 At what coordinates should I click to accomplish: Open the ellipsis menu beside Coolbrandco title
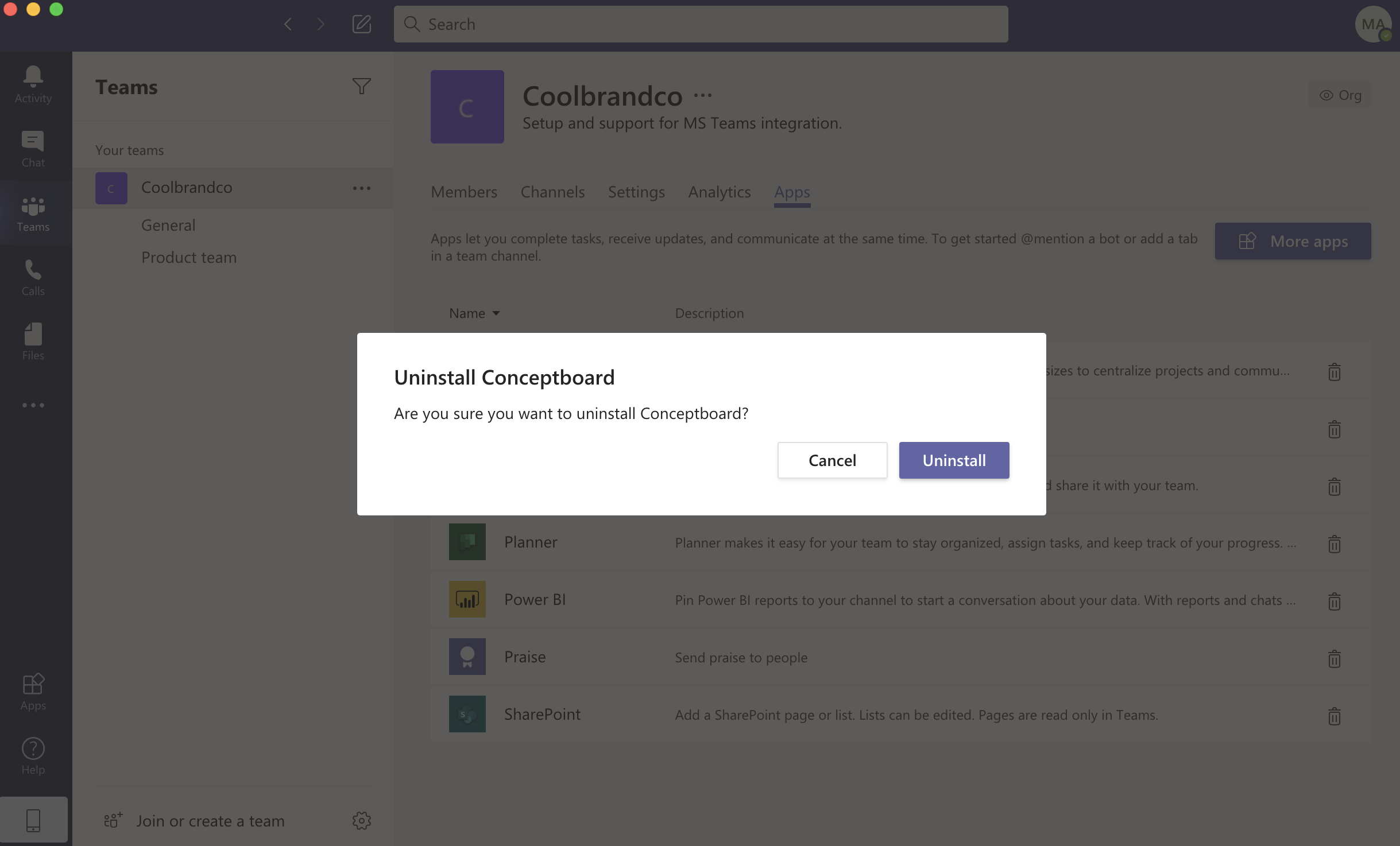coord(702,96)
